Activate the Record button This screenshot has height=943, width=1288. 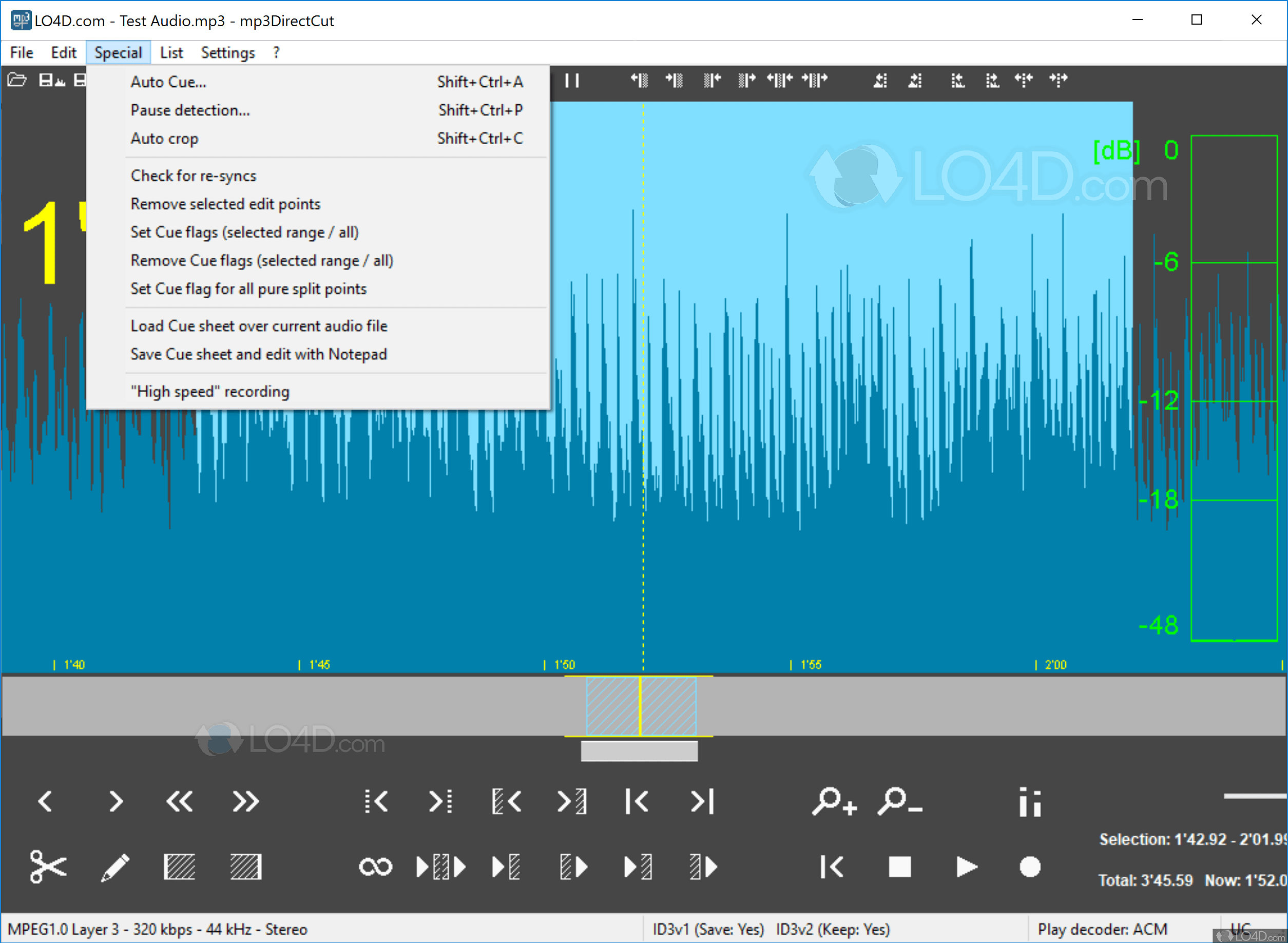(1030, 867)
